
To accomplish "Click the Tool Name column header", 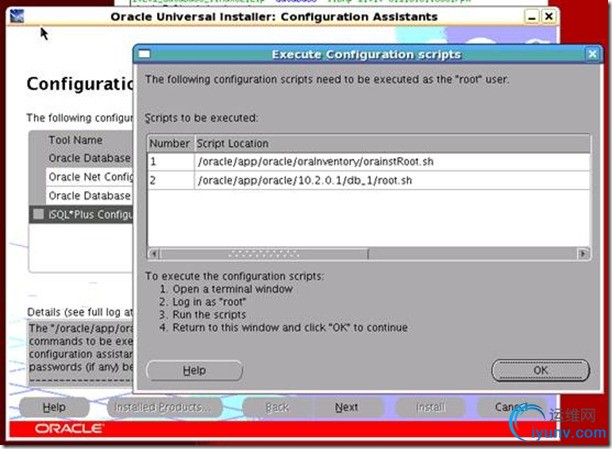I will (x=89, y=140).
